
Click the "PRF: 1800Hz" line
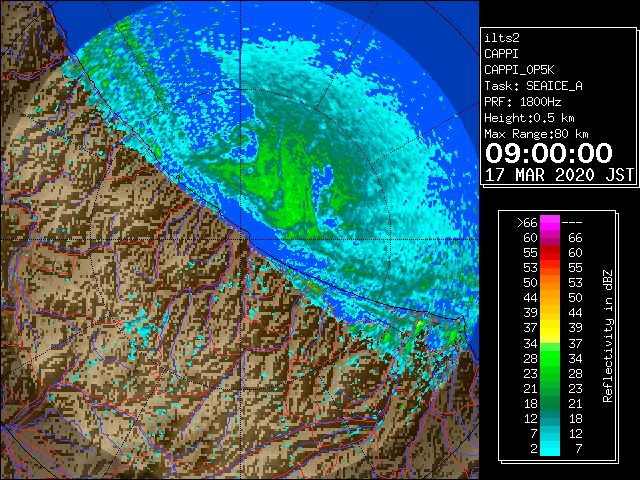tap(523, 102)
